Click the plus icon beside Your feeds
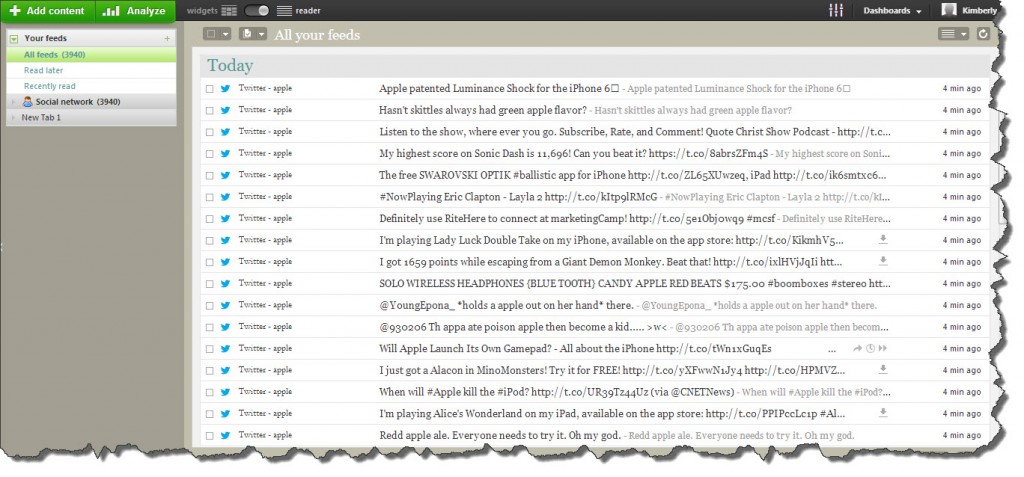Viewport: 1024px width, 477px height. [167, 39]
